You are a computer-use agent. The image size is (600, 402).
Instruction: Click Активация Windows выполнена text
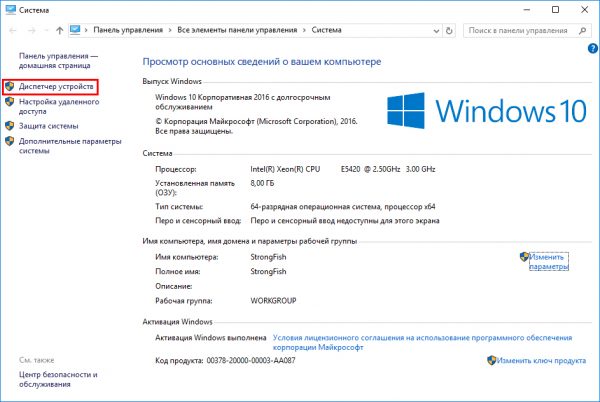click(211, 338)
